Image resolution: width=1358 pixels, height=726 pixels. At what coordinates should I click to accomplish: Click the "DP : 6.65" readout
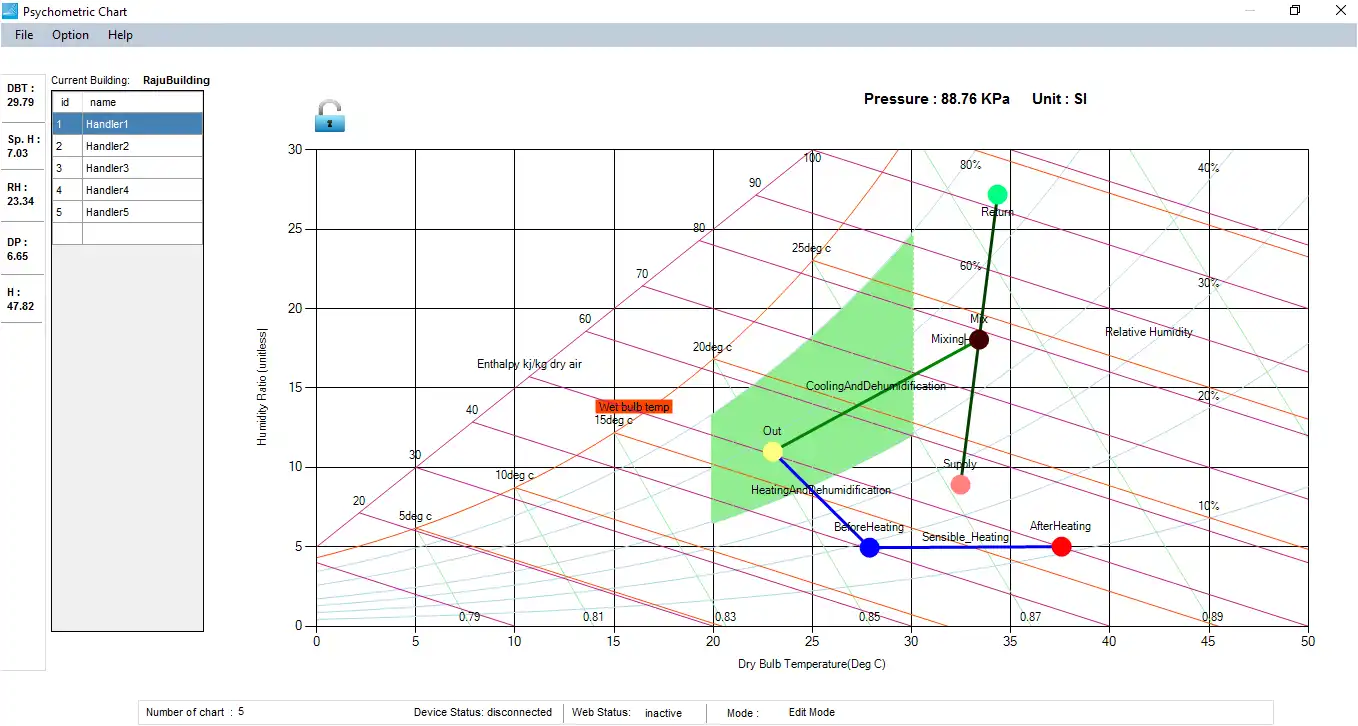tap(20, 249)
